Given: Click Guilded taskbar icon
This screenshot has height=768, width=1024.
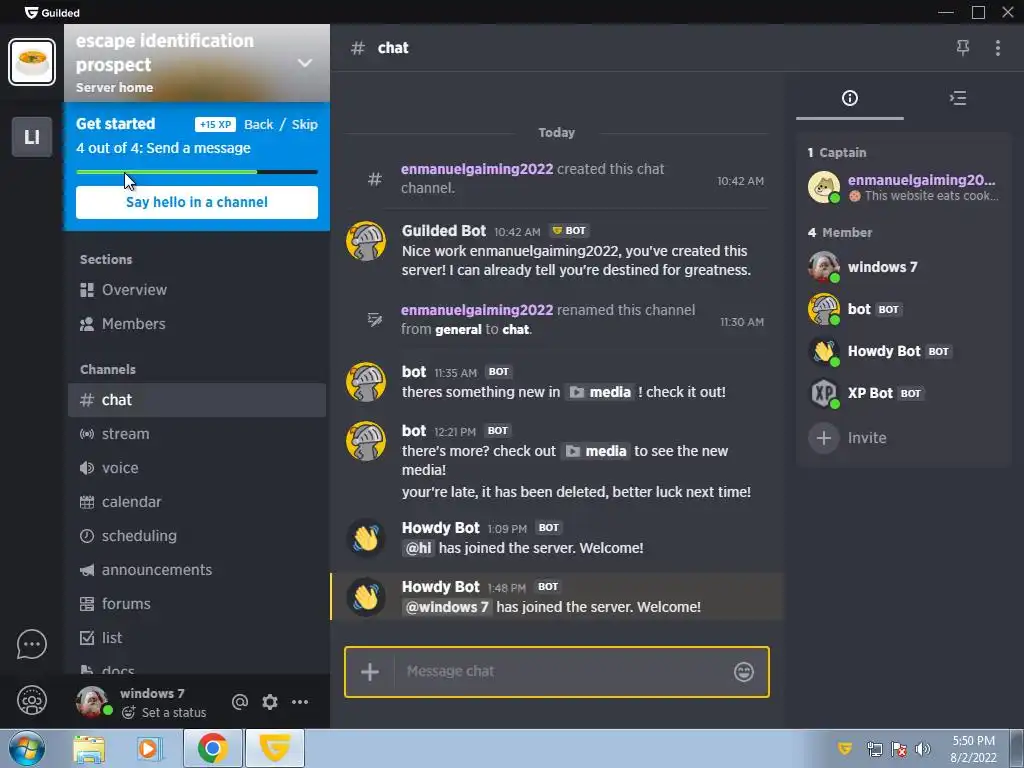Looking at the screenshot, I should pos(275,748).
